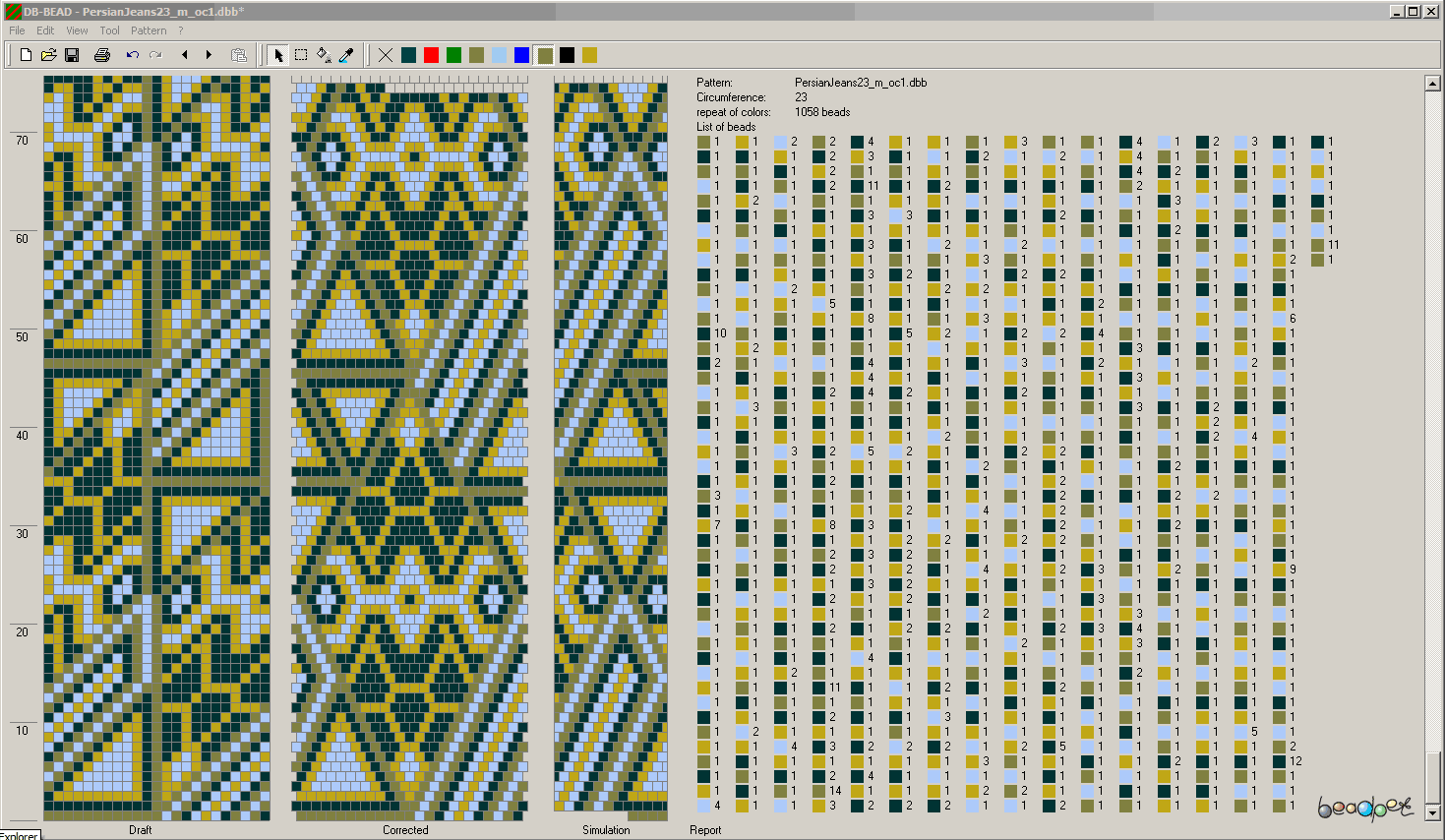Enable the paint bucket fill tool
1445x840 pixels.
(324, 55)
